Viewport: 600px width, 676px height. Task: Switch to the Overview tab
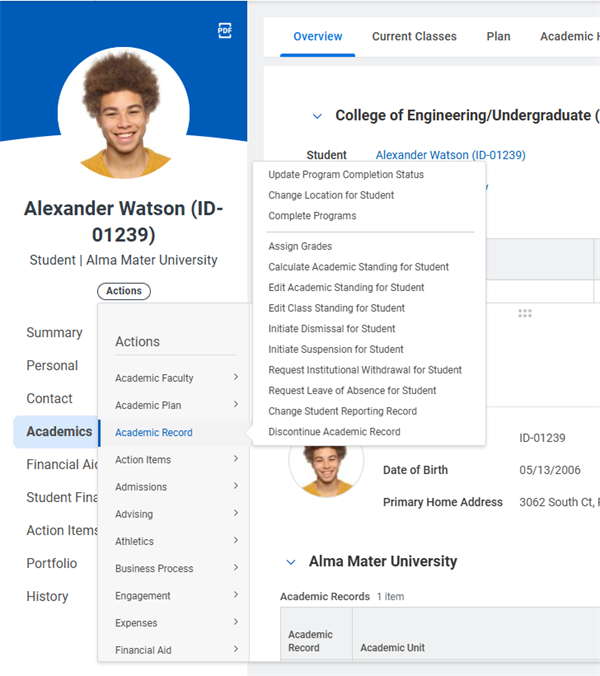pyautogui.click(x=318, y=37)
